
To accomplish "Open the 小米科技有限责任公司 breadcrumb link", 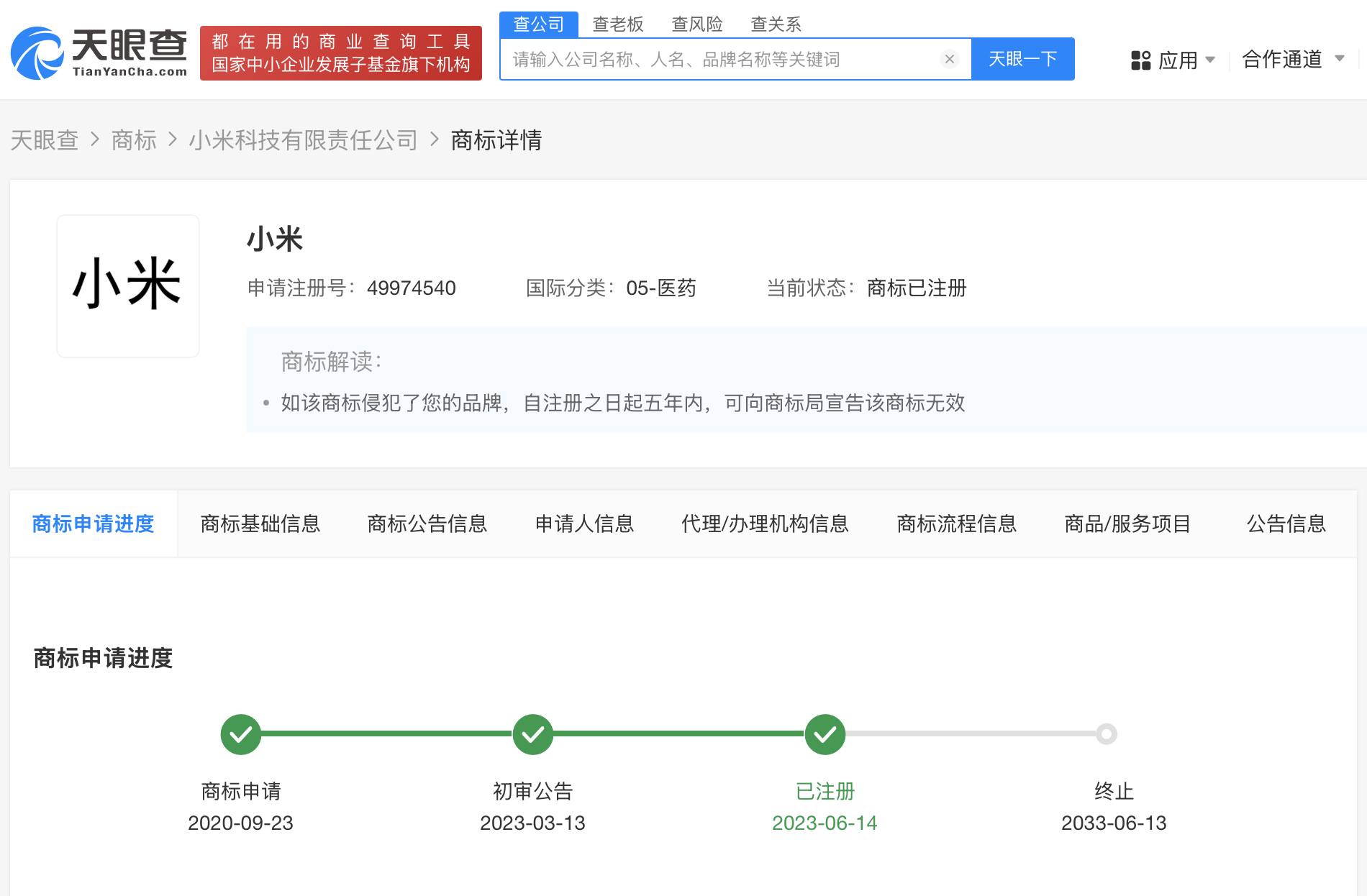I will pos(305,140).
